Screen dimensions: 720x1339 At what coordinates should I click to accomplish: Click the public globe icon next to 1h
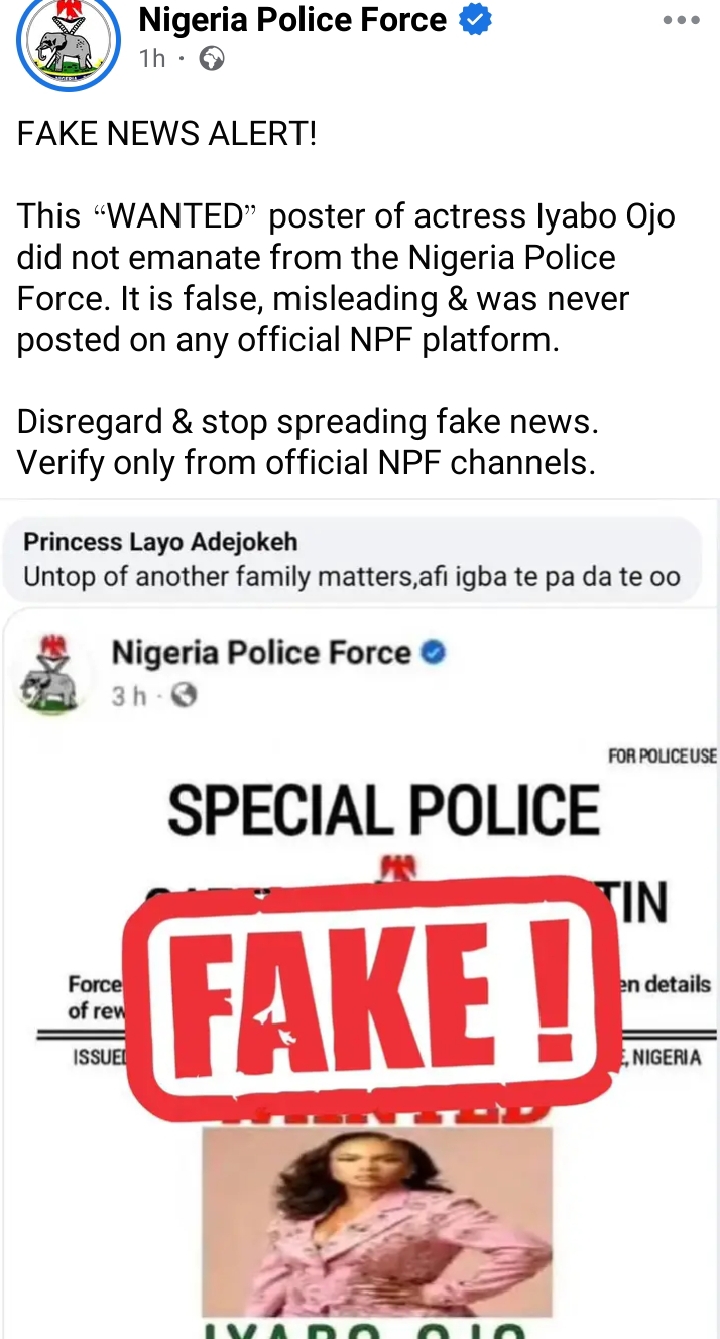[x=212, y=59]
